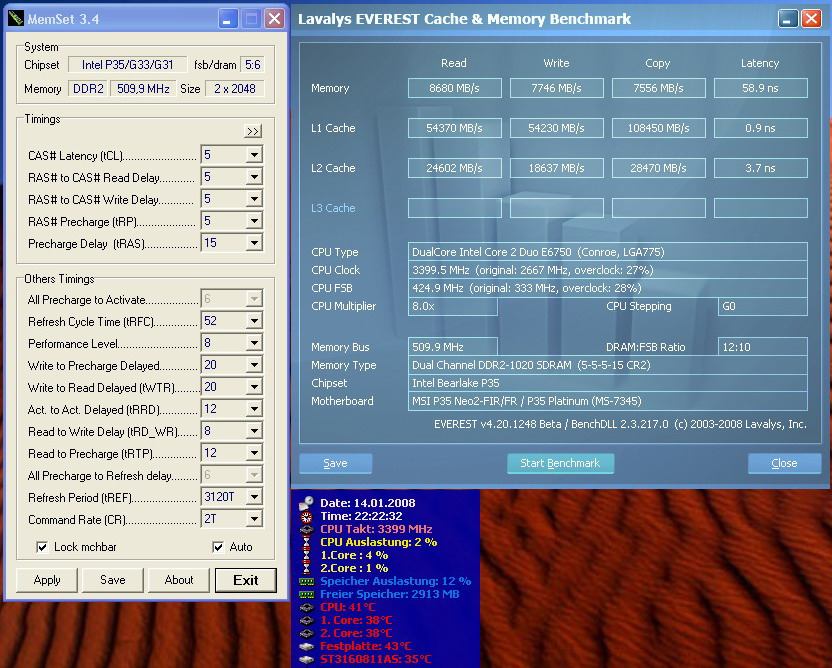Open the Refresh Period (tREF) dropdown
The image size is (832, 668).
pos(255,497)
